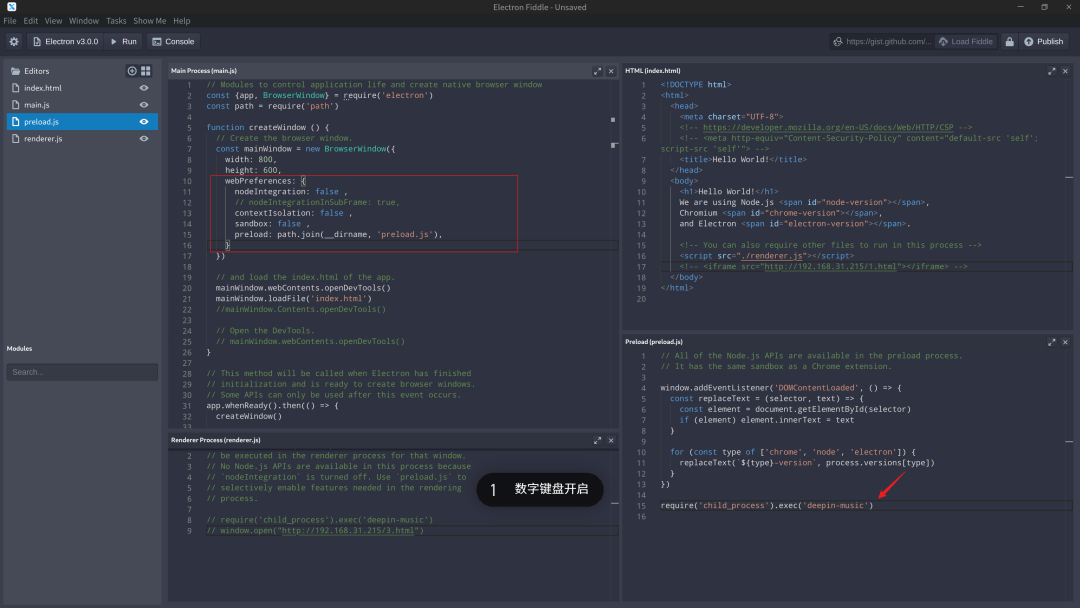
Task: Close the Main Process (main.js) panel
Action: click(611, 71)
